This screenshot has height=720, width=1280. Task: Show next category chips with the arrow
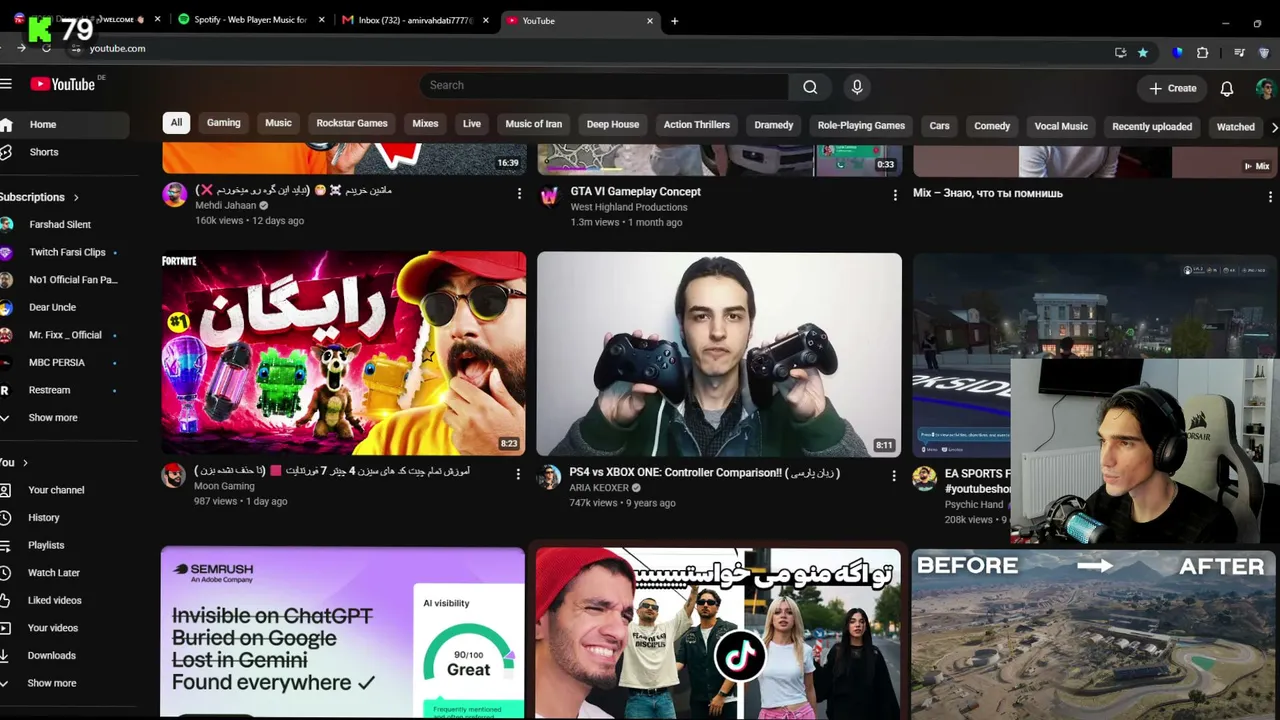1274,127
